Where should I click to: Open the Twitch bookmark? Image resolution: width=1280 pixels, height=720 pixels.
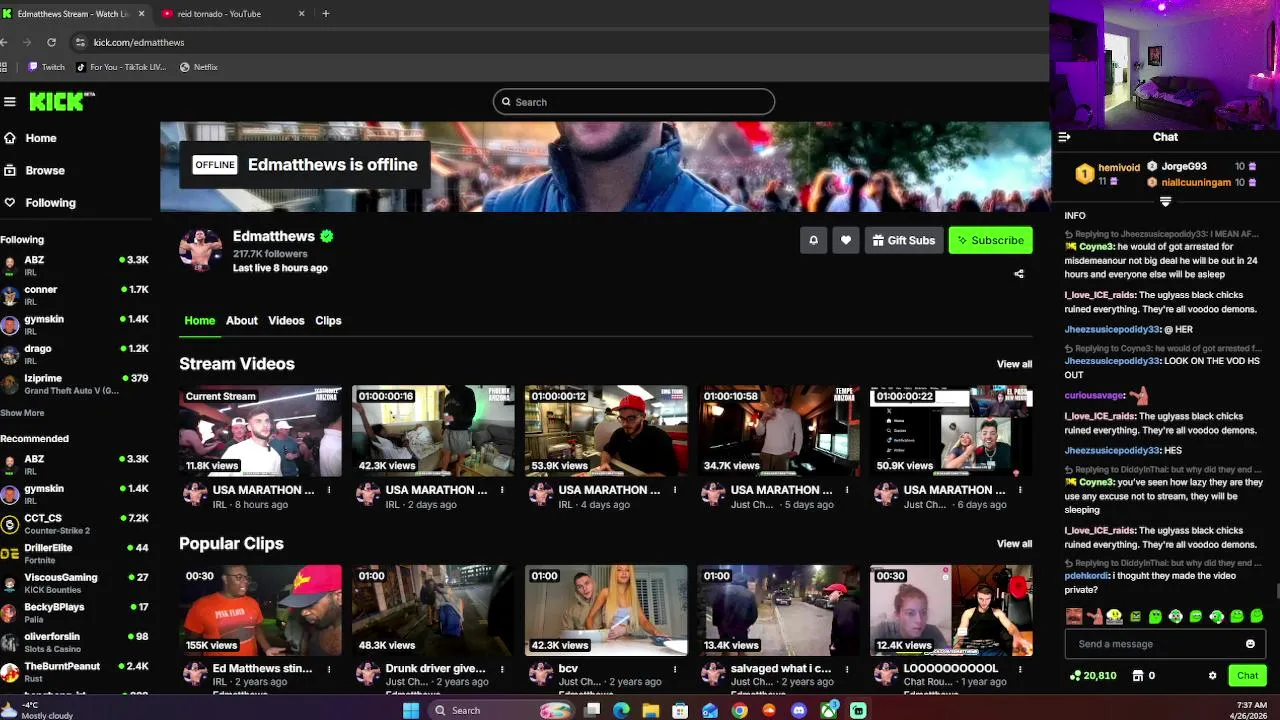click(46, 67)
